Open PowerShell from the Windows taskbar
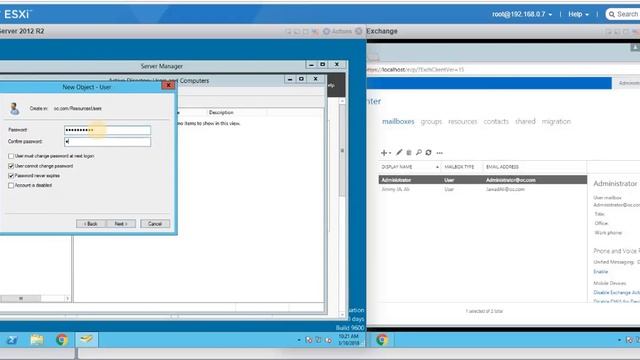The height and width of the screenshot is (360, 640). (x=12, y=340)
